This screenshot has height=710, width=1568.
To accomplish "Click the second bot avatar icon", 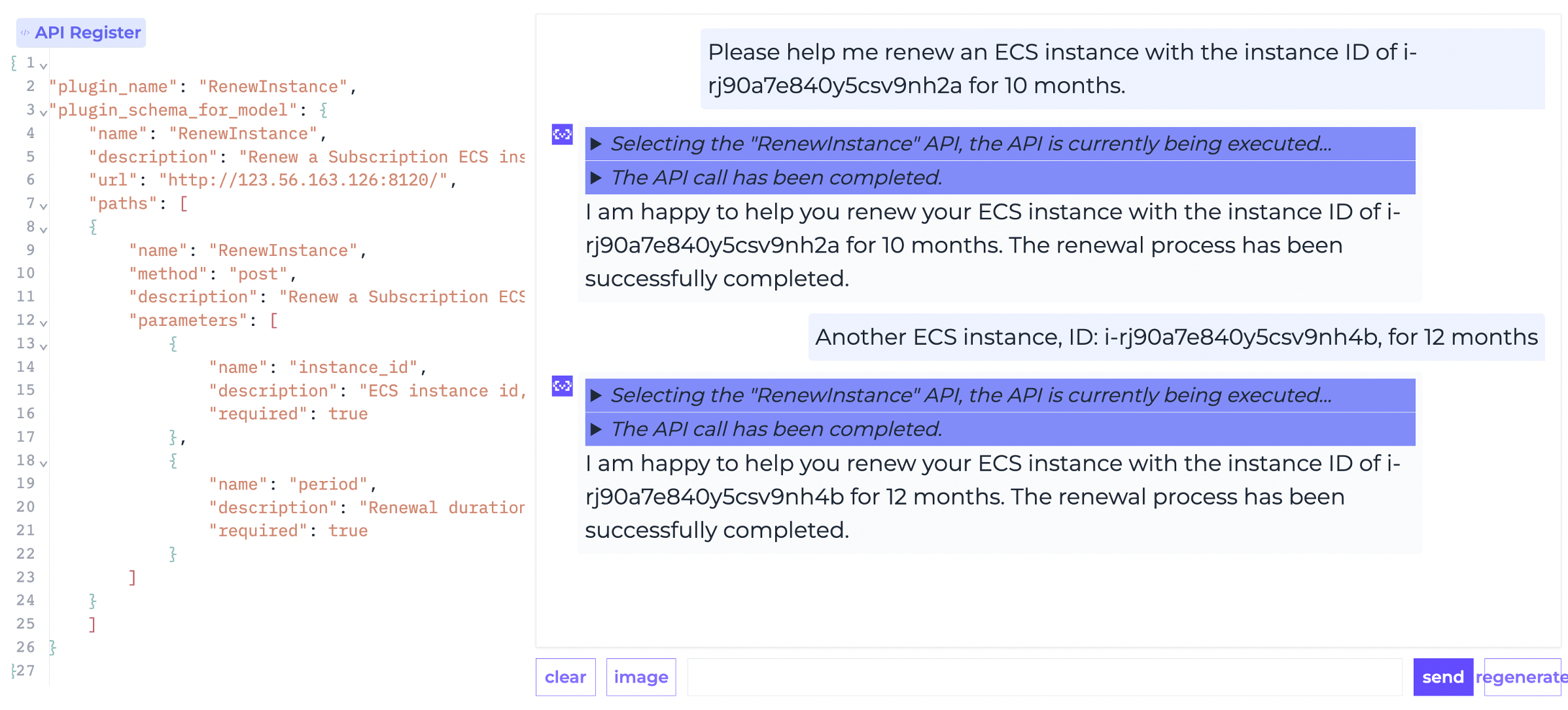I will (x=562, y=386).
